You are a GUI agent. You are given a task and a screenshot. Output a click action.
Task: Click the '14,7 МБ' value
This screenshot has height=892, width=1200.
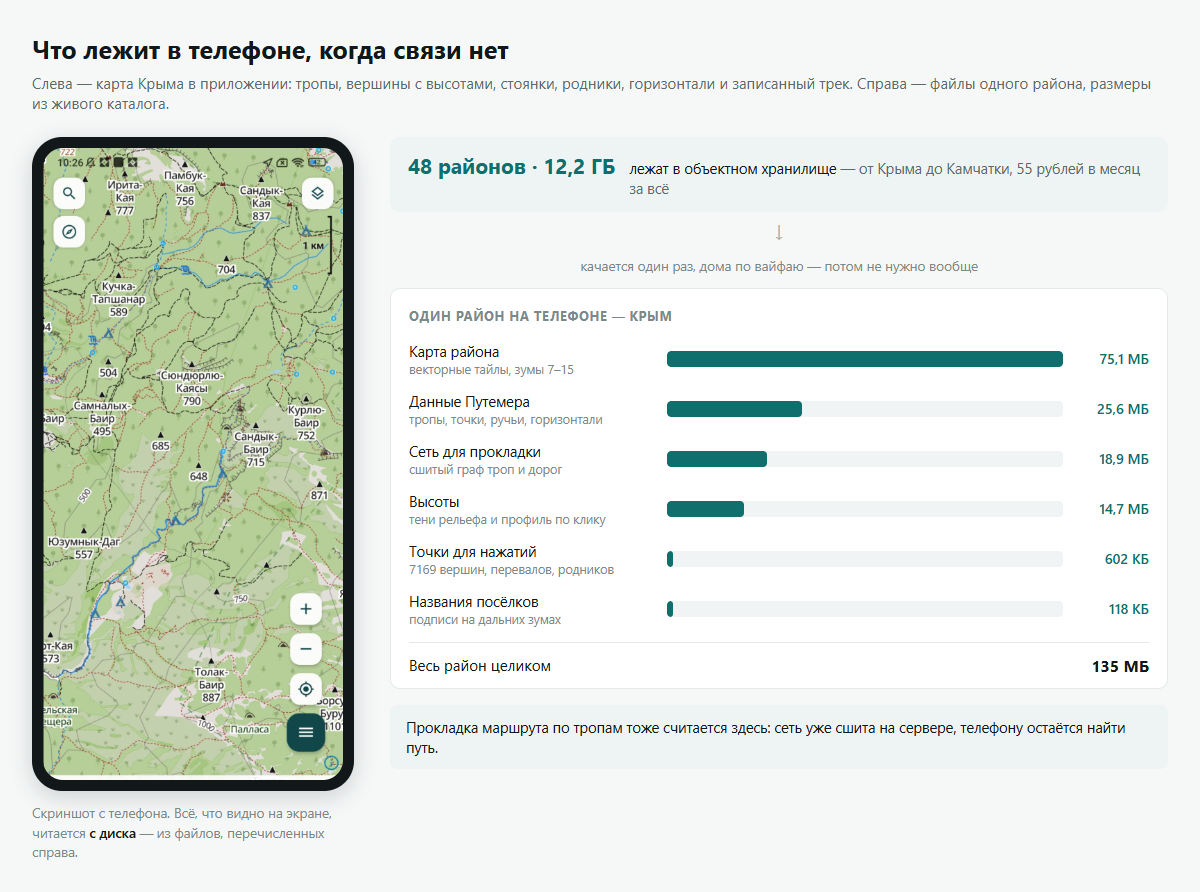pyautogui.click(x=1124, y=509)
